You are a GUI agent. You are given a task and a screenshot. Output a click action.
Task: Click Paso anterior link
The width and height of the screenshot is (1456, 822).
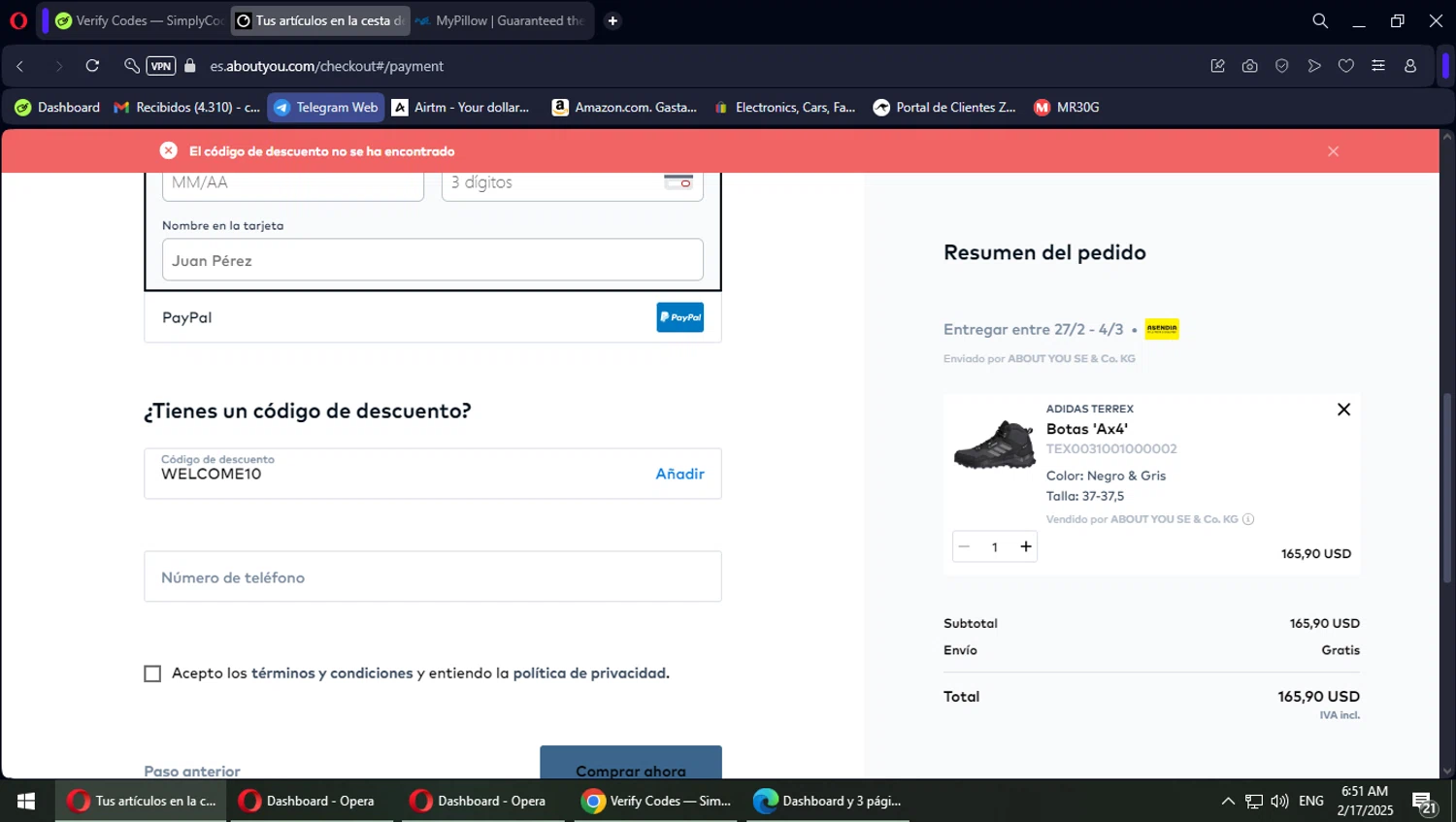(192, 771)
